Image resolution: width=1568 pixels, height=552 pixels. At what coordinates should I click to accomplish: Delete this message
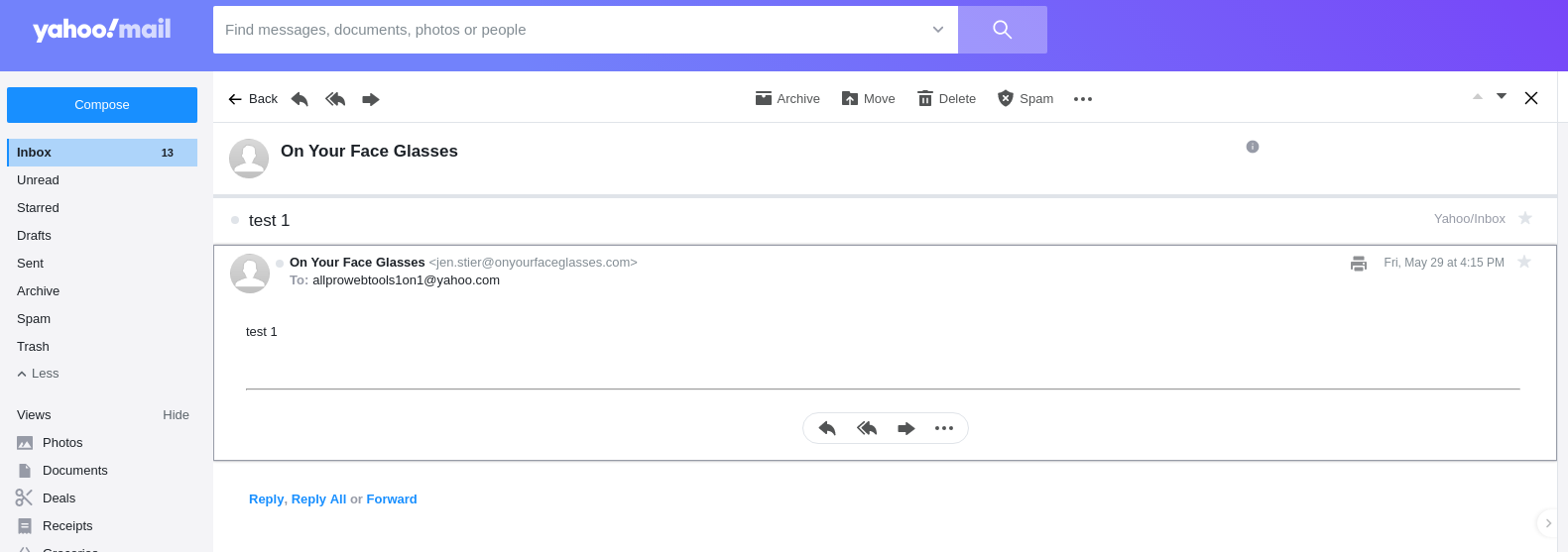point(946,99)
